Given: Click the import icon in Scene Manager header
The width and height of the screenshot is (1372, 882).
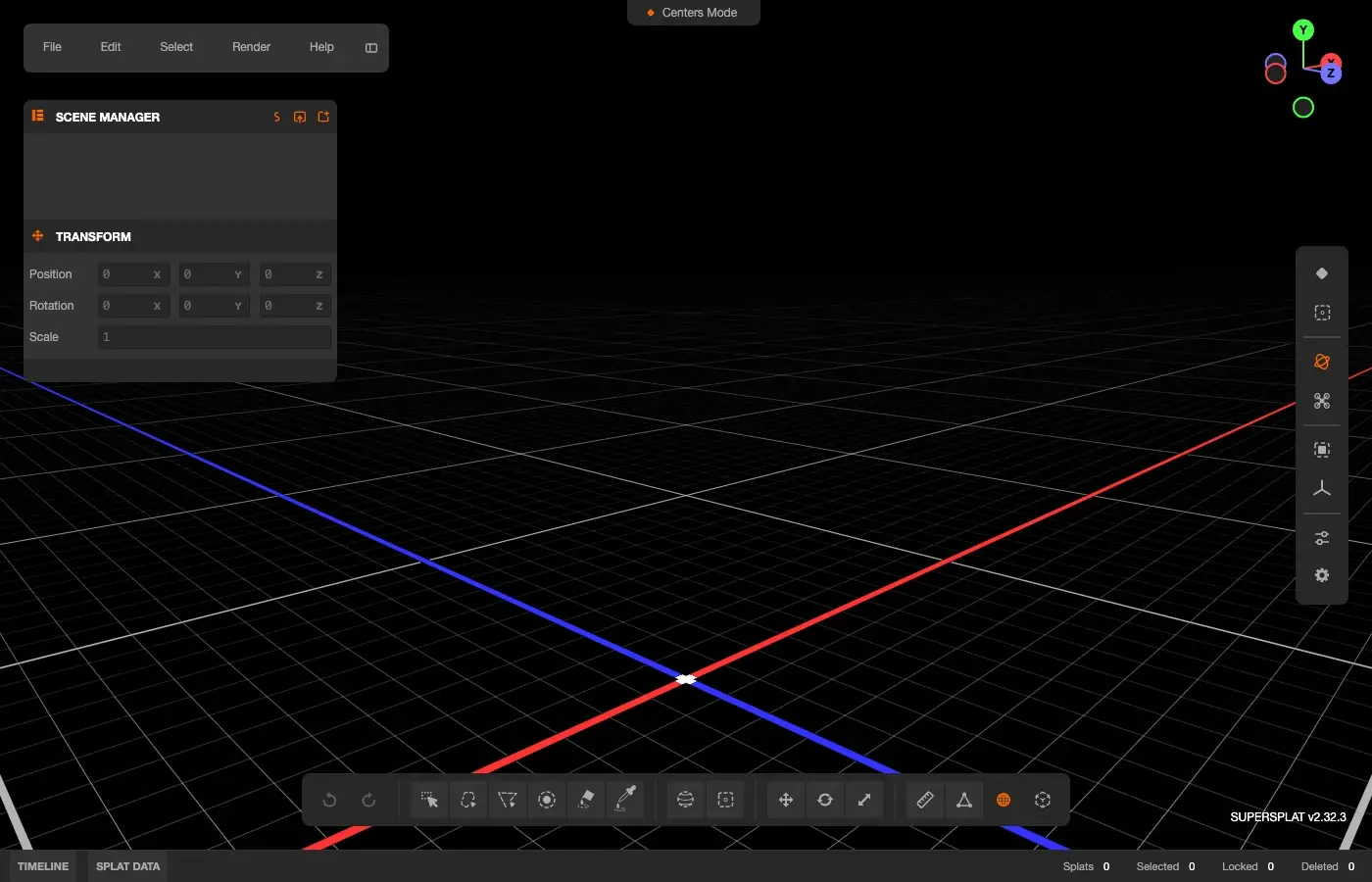Looking at the screenshot, I should click(300, 117).
